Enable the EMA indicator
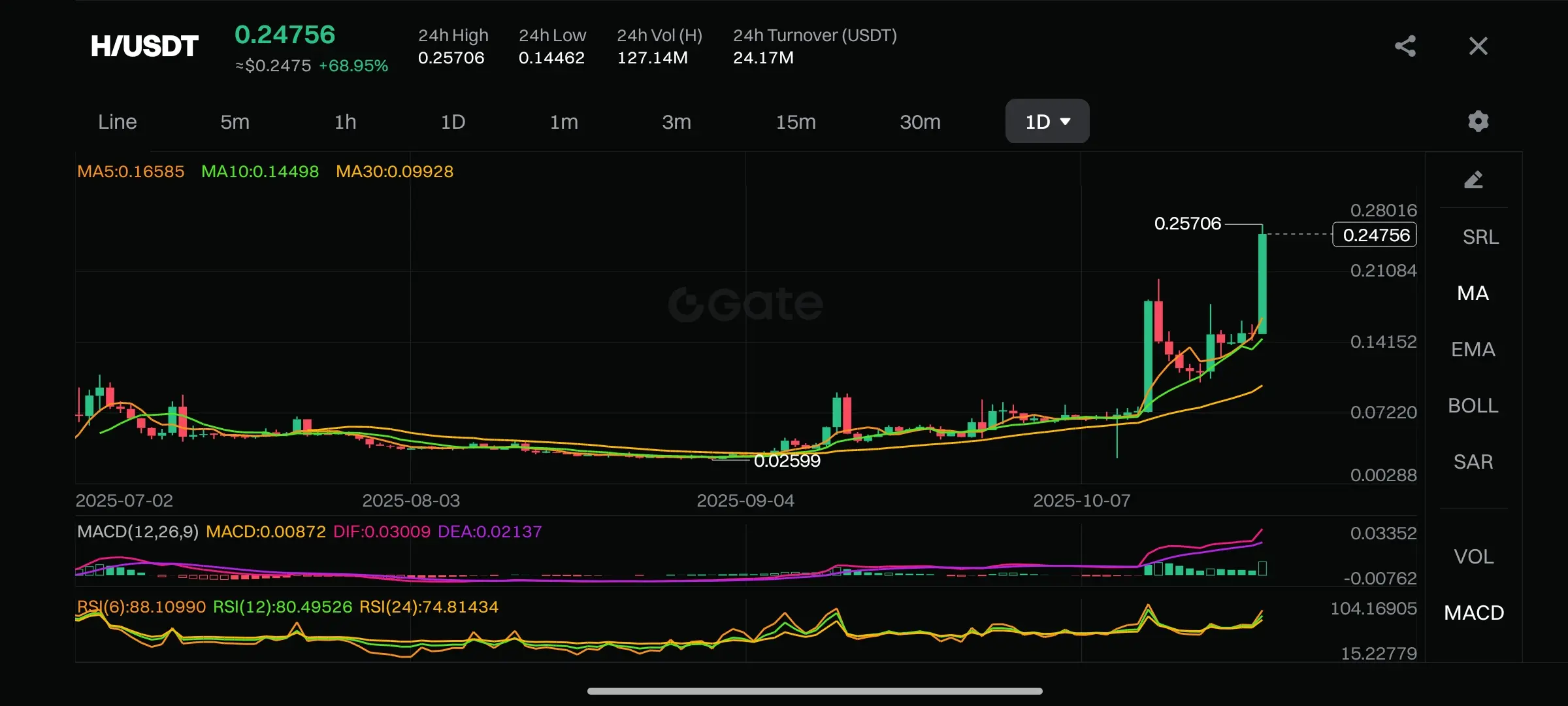This screenshot has width=1568, height=706. pyautogui.click(x=1473, y=349)
